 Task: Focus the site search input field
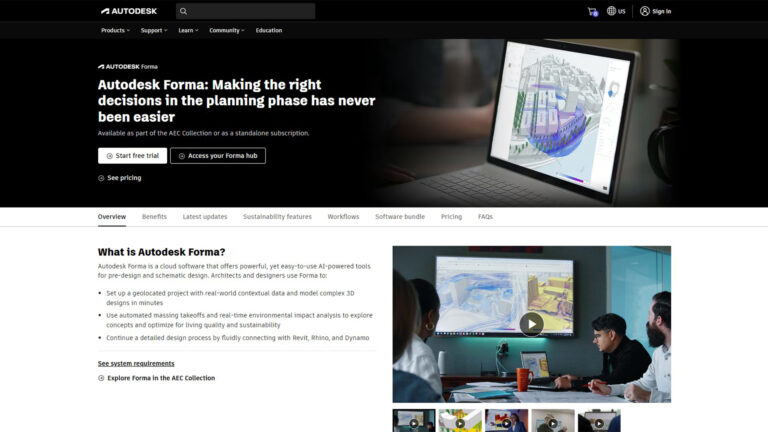(x=245, y=11)
